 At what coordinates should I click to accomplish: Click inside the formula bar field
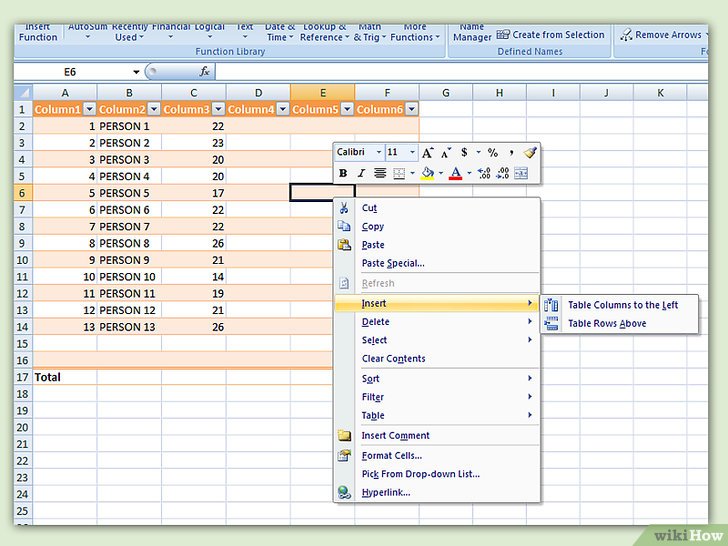click(x=462, y=72)
